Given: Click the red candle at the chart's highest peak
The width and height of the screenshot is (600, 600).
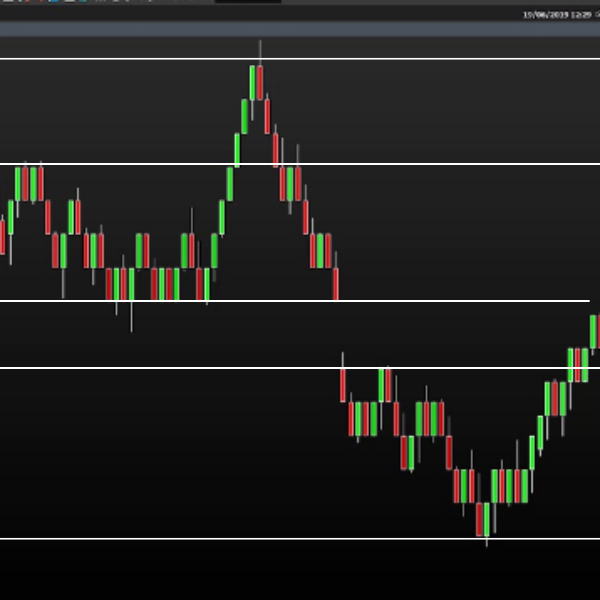Looking at the screenshot, I should point(260,83).
